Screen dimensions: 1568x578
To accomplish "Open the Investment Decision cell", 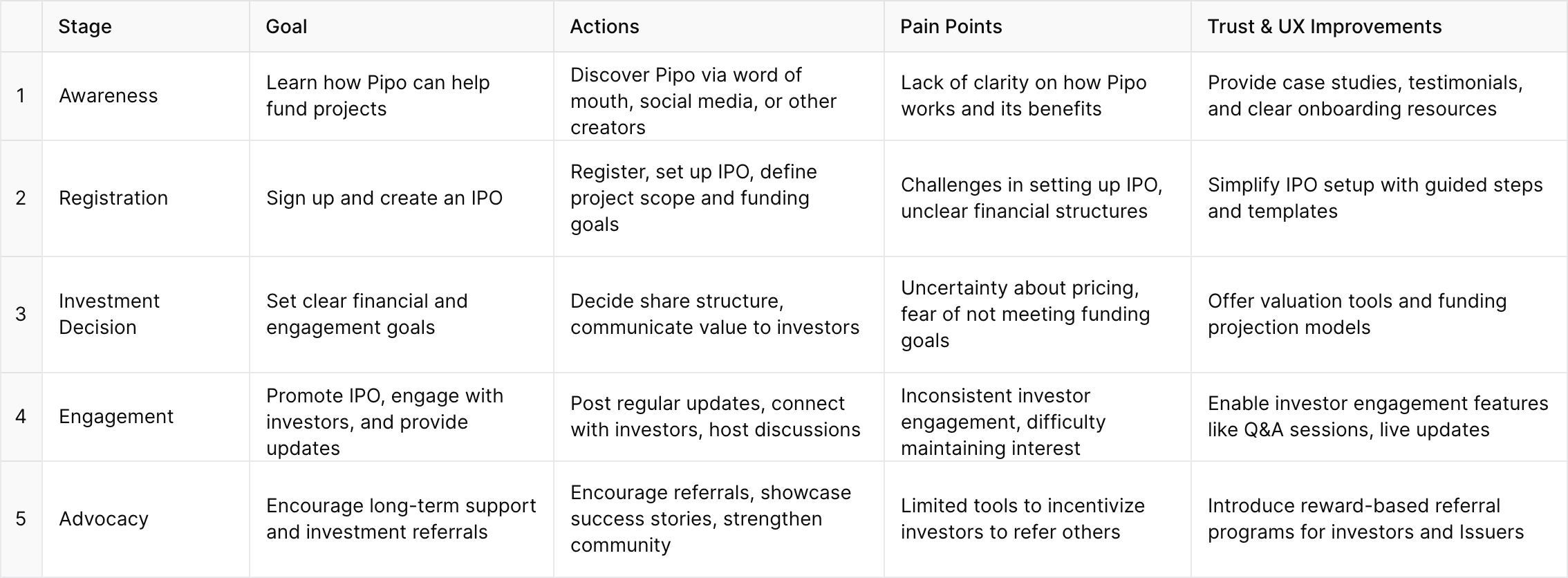I will click(146, 315).
